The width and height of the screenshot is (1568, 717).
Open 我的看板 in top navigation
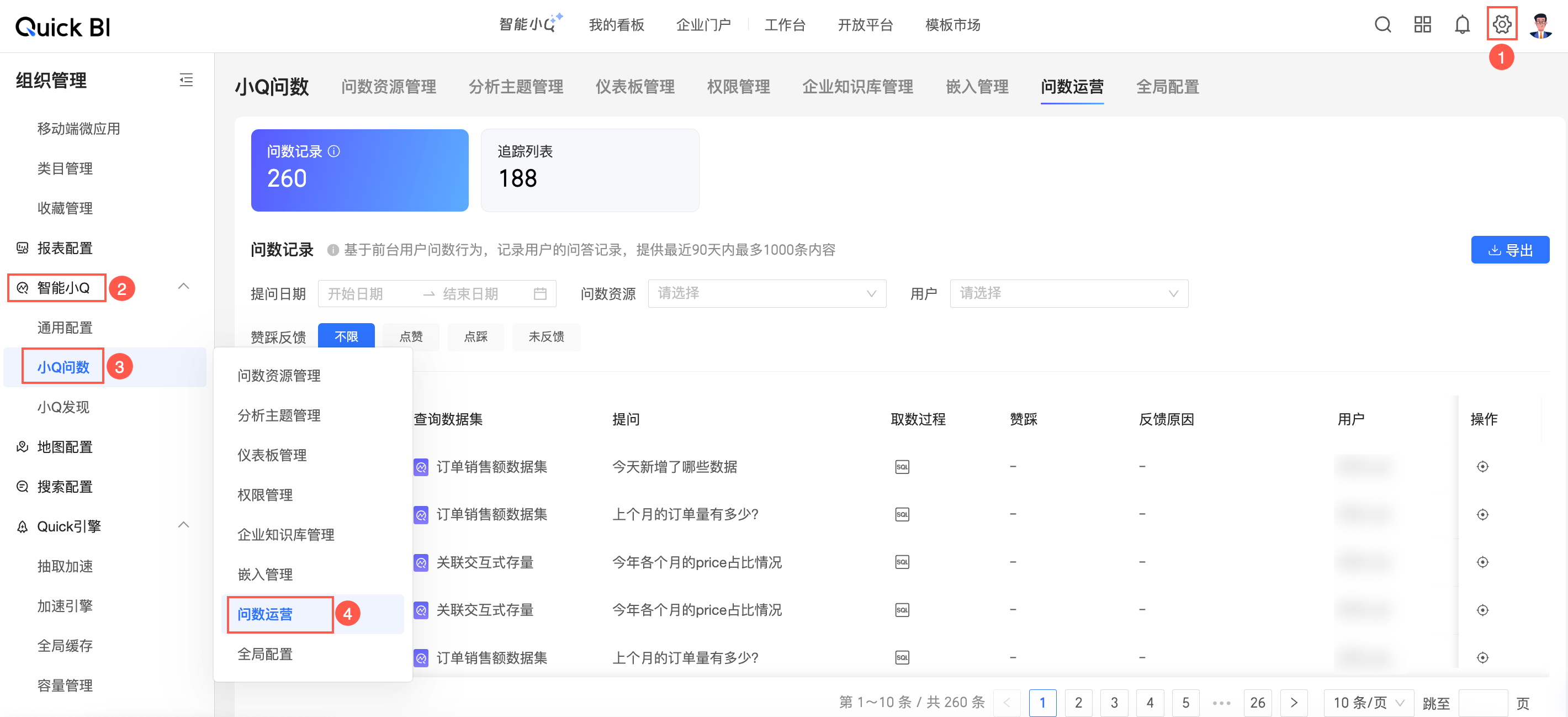point(616,25)
